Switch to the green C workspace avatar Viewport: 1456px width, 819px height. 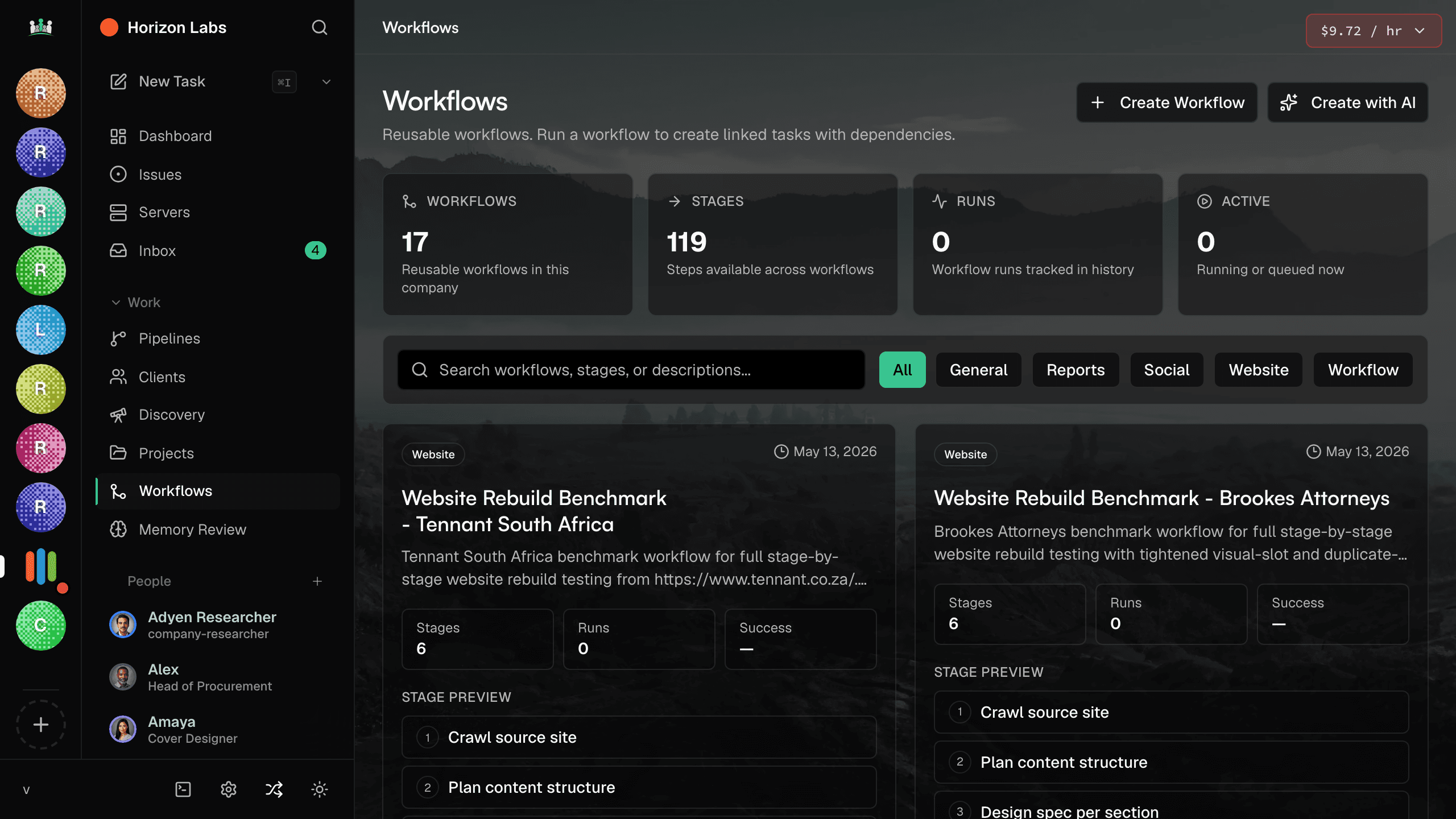[41, 625]
